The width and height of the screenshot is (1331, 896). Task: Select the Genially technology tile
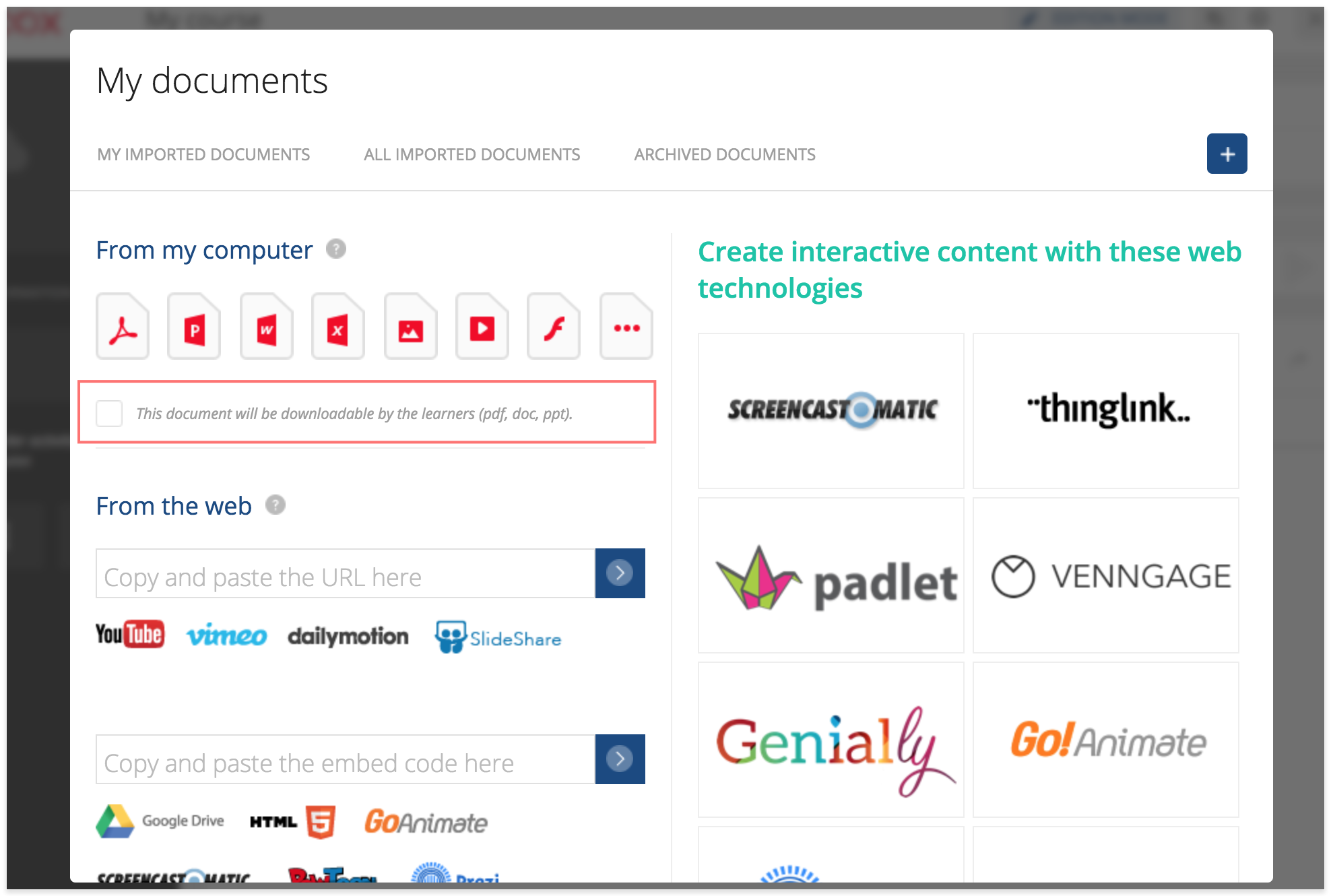831,740
